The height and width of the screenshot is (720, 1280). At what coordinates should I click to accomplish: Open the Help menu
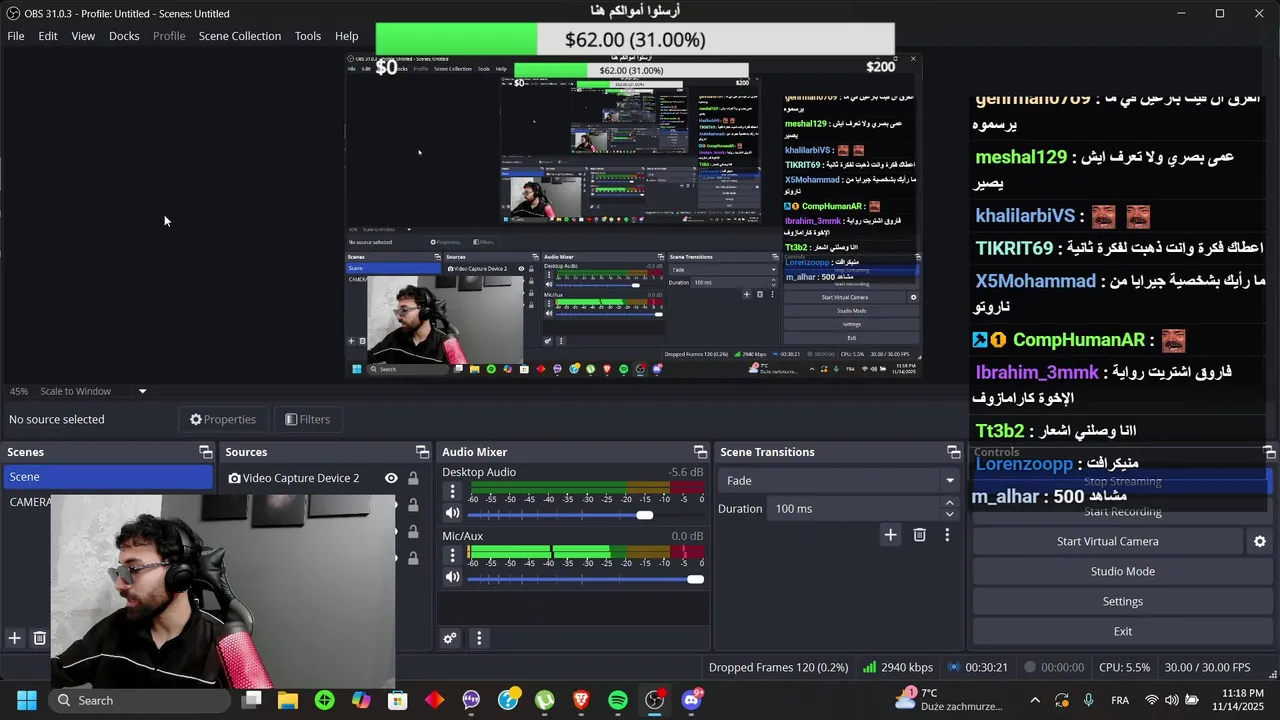347,36
